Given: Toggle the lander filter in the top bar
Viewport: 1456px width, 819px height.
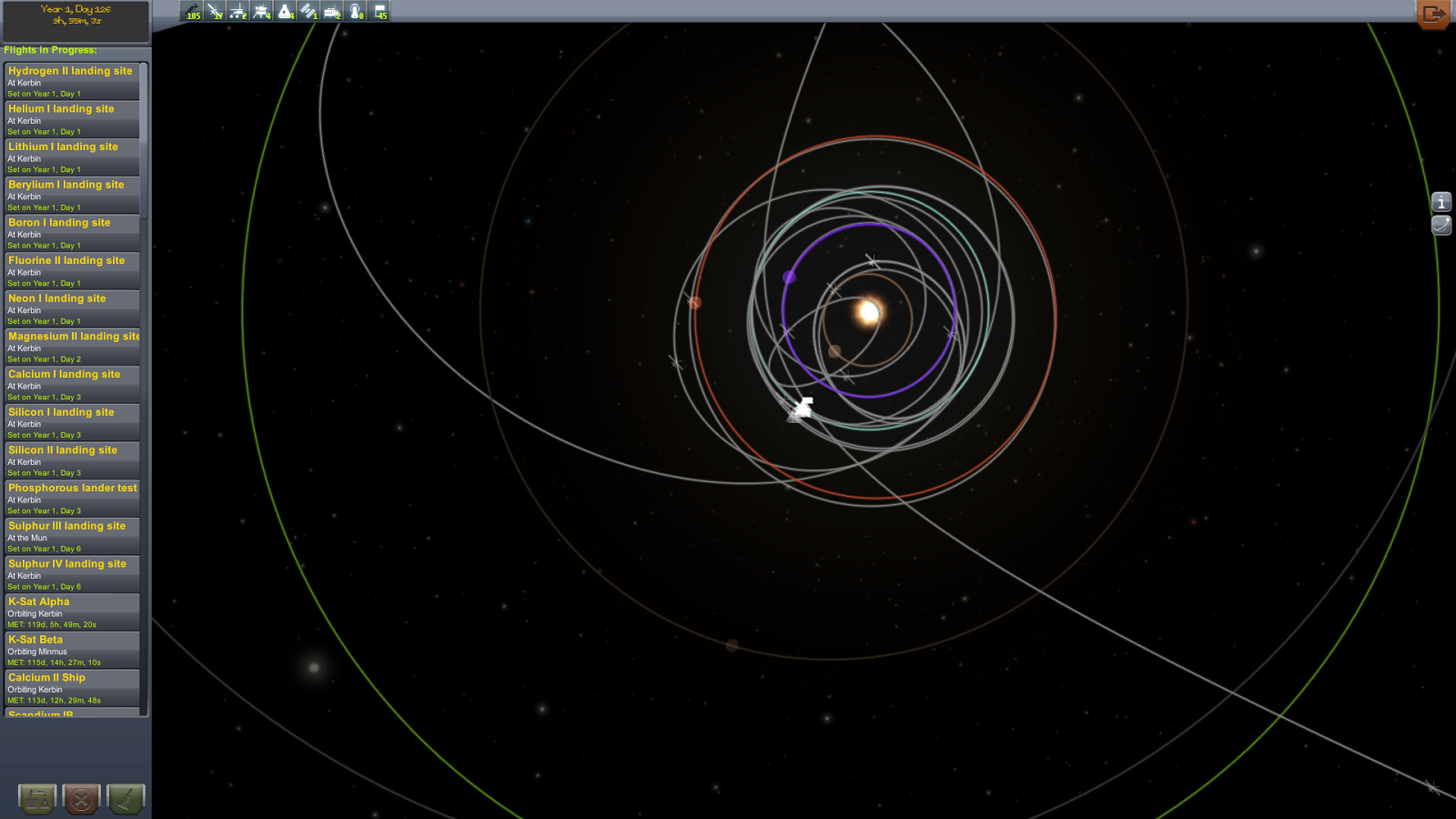Looking at the screenshot, I should click(263, 11).
